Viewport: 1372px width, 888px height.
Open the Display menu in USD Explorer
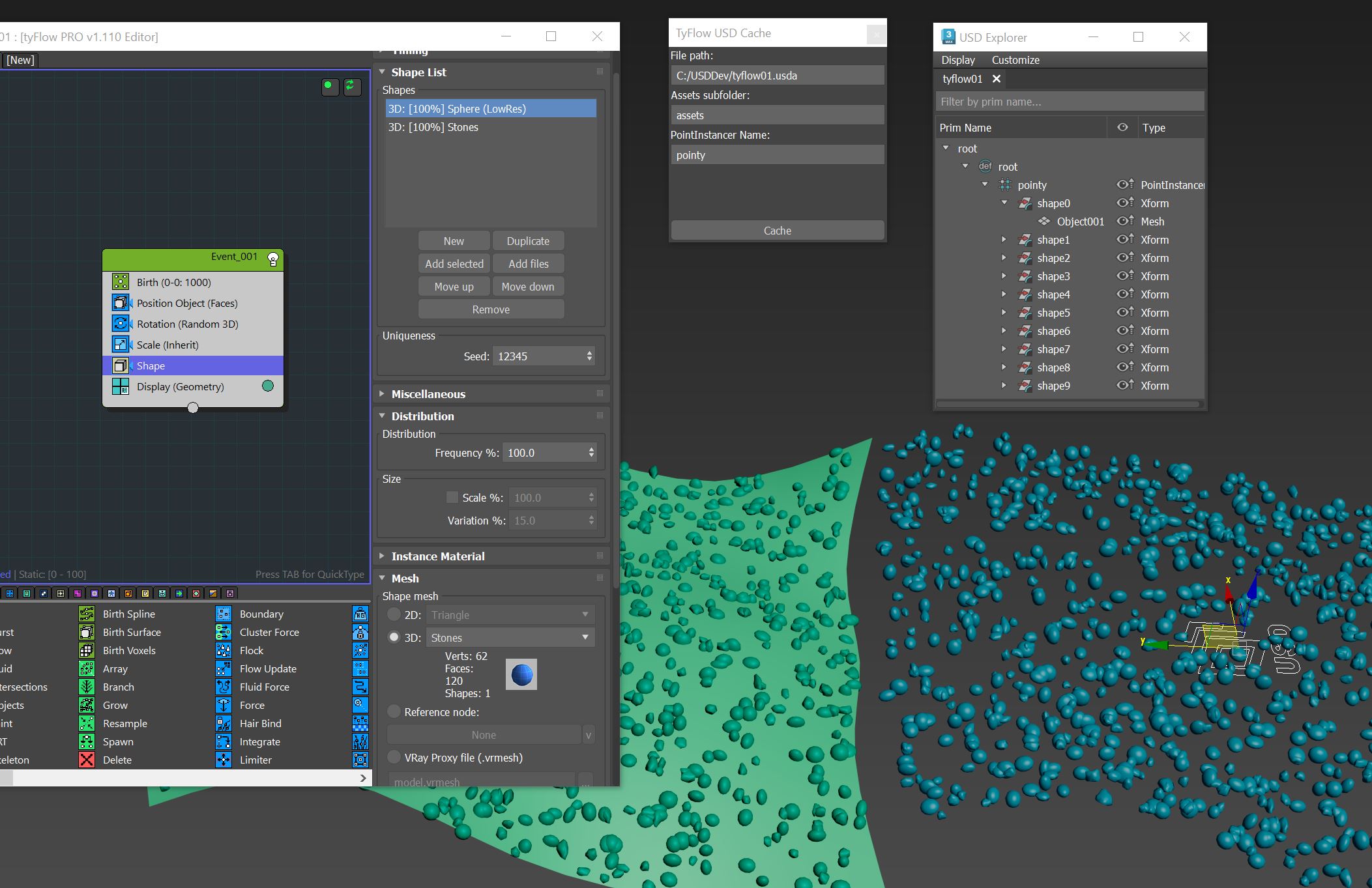(x=957, y=60)
